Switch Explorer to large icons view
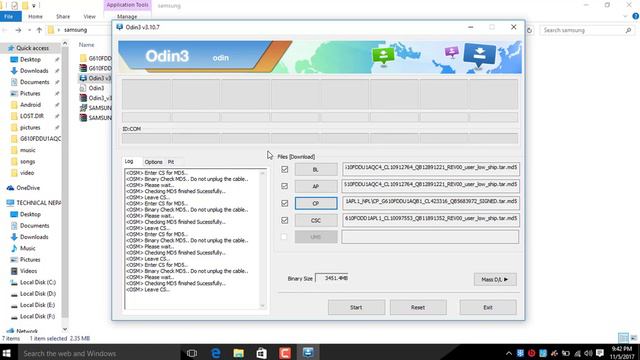 point(633,338)
